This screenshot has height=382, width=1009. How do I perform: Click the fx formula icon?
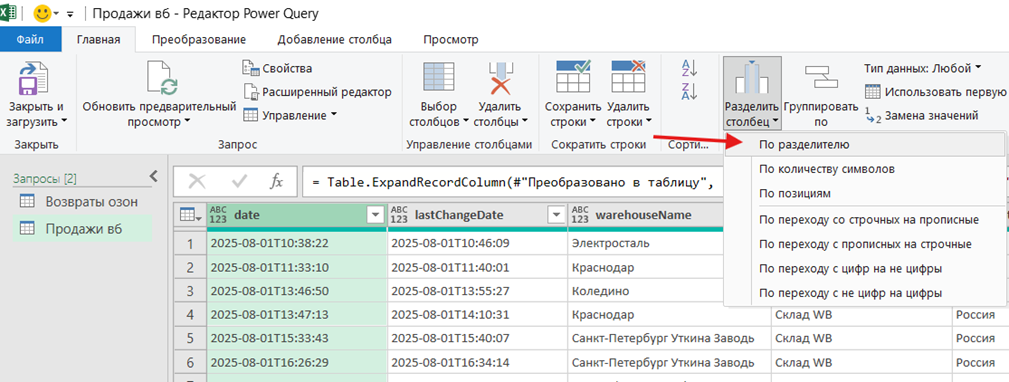[276, 182]
